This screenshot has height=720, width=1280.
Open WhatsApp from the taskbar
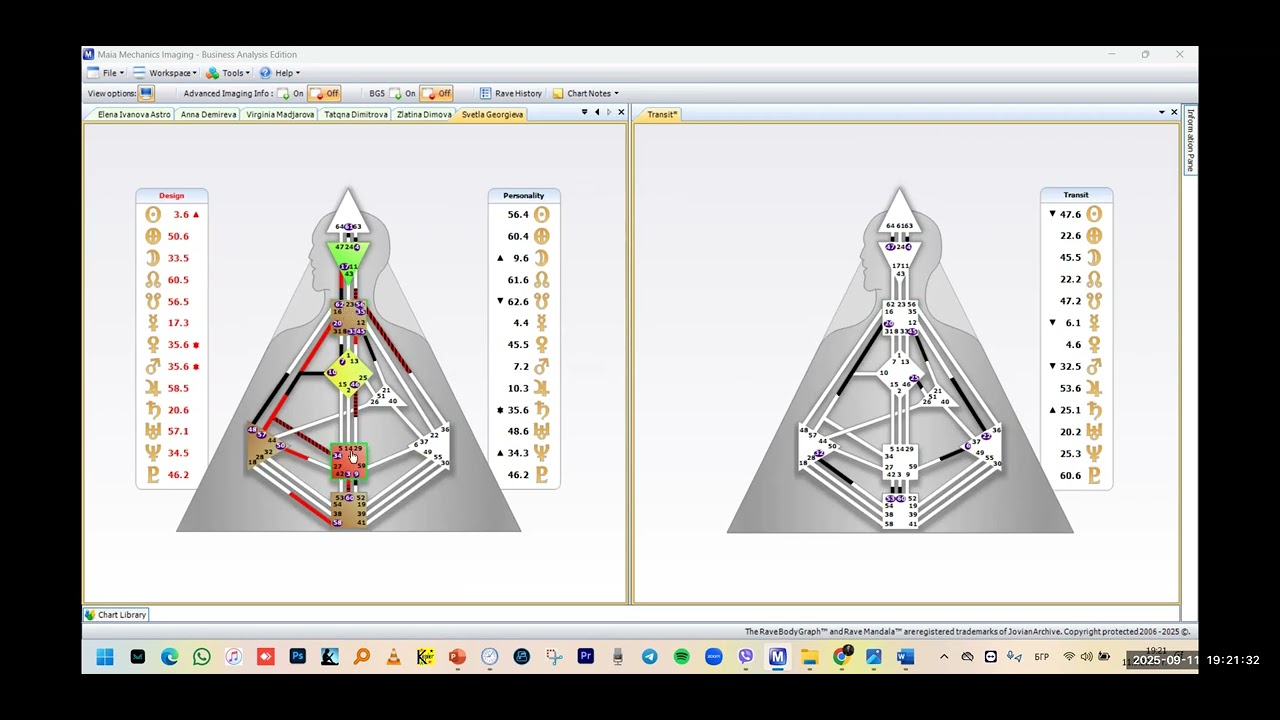click(201, 657)
